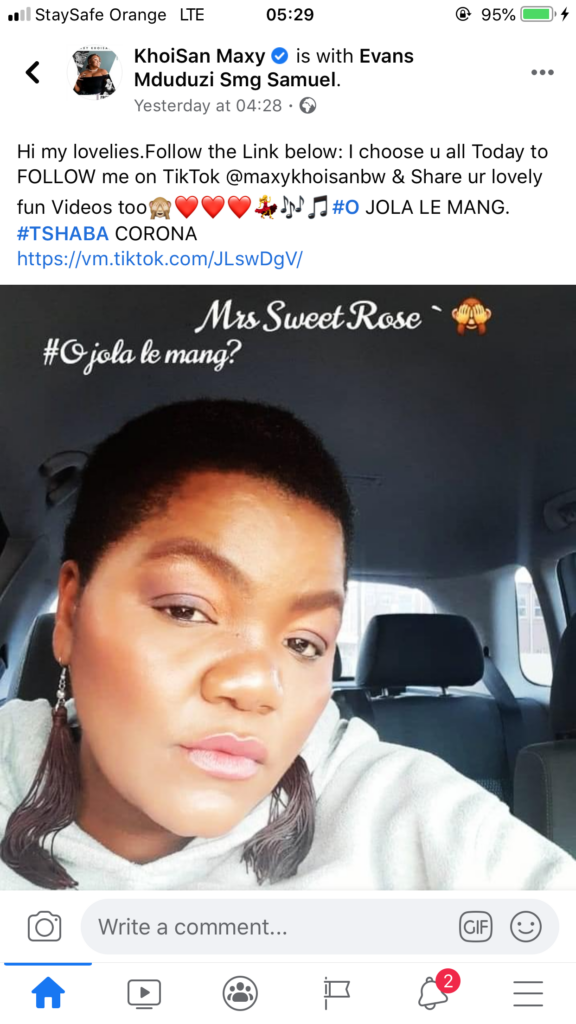Open the selfie photo in the post
576x1024 pixels.
click(288, 587)
